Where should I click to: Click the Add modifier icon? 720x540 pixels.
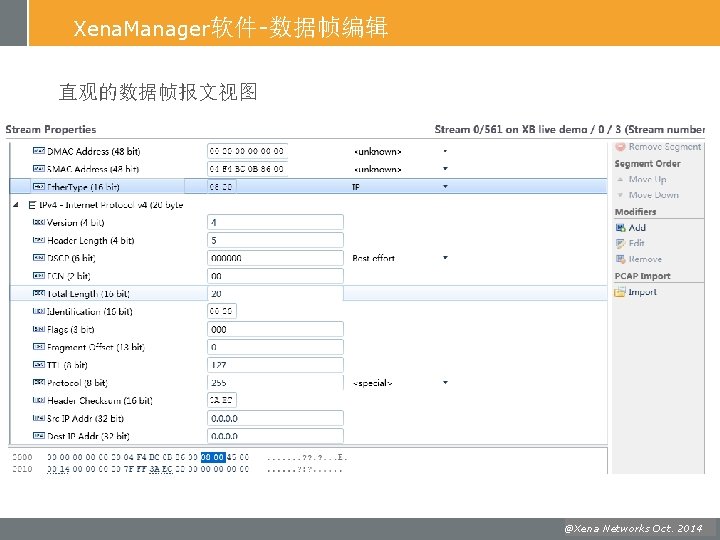point(620,227)
